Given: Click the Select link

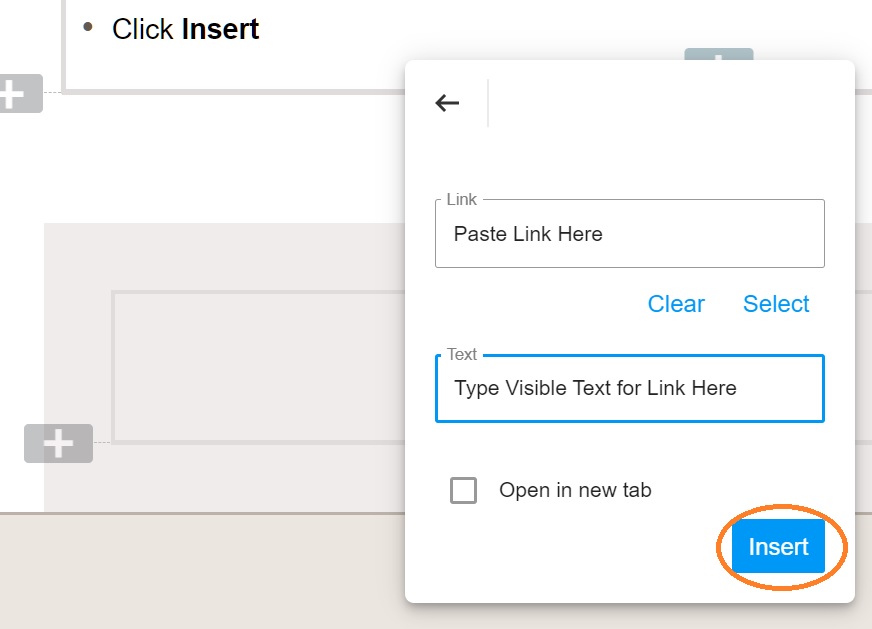Looking at the screenshot, I should click(776, 304).
